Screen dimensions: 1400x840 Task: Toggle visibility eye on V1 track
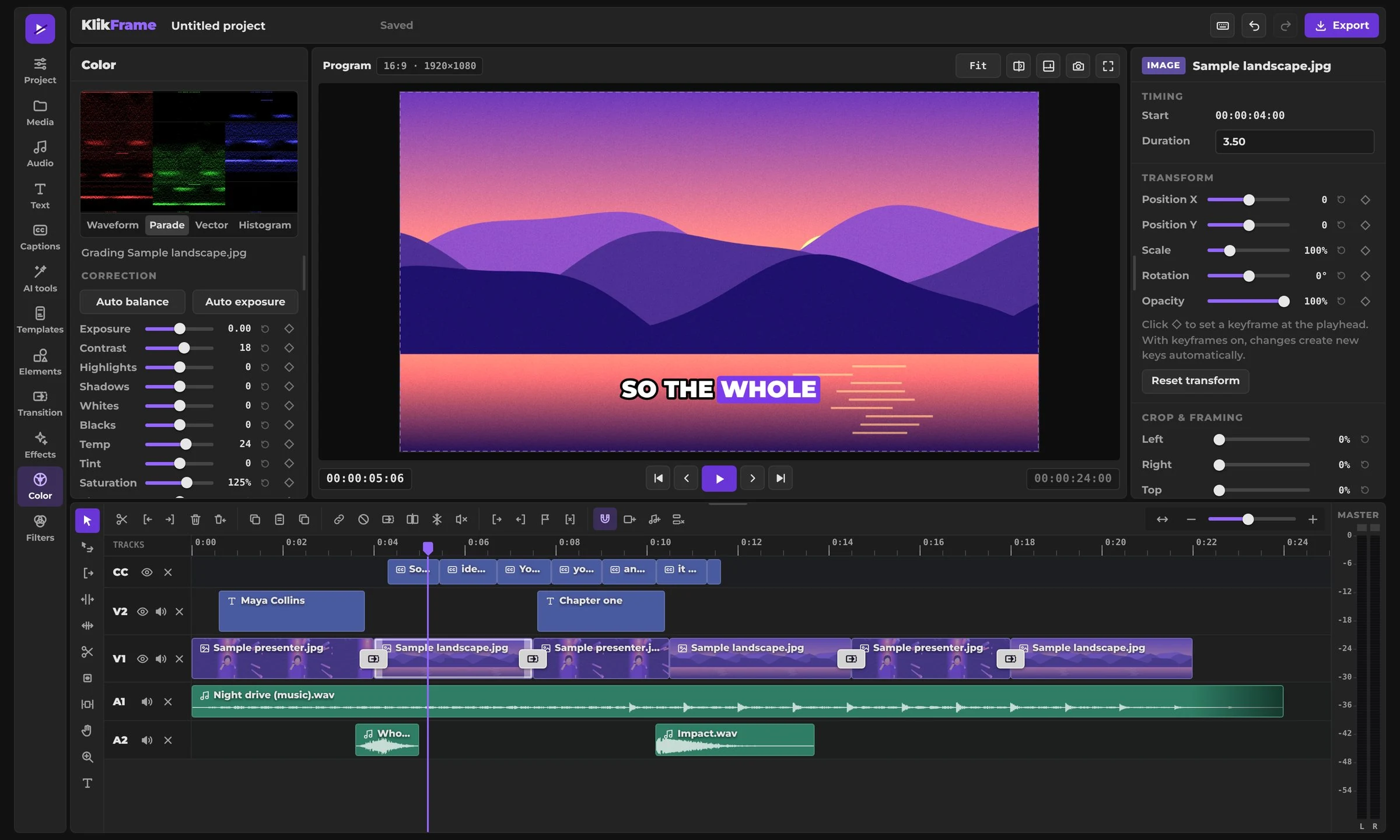coord(142,659)
